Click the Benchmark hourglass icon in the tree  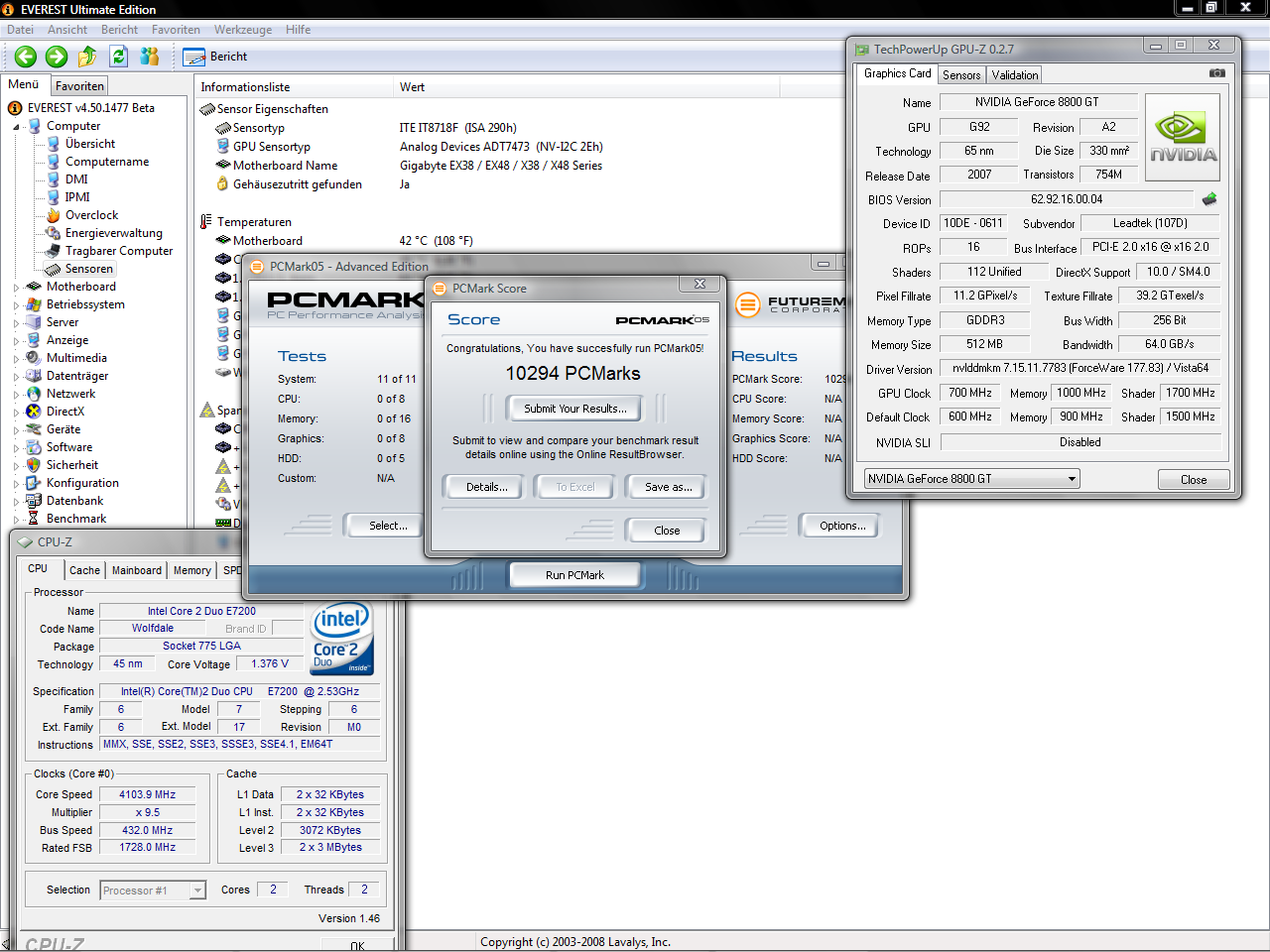(35, 519)
